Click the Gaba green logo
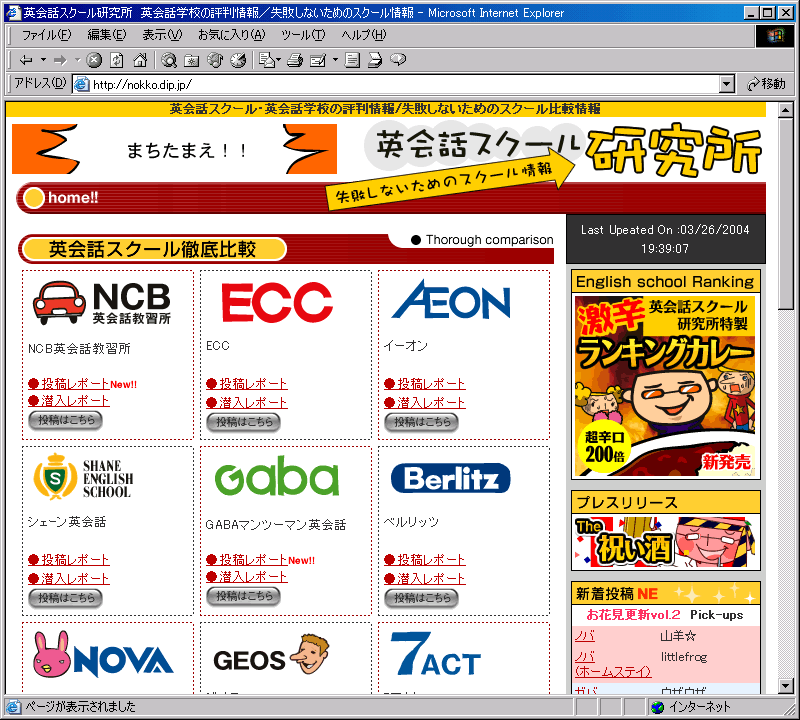 click(x=277, y=476)
